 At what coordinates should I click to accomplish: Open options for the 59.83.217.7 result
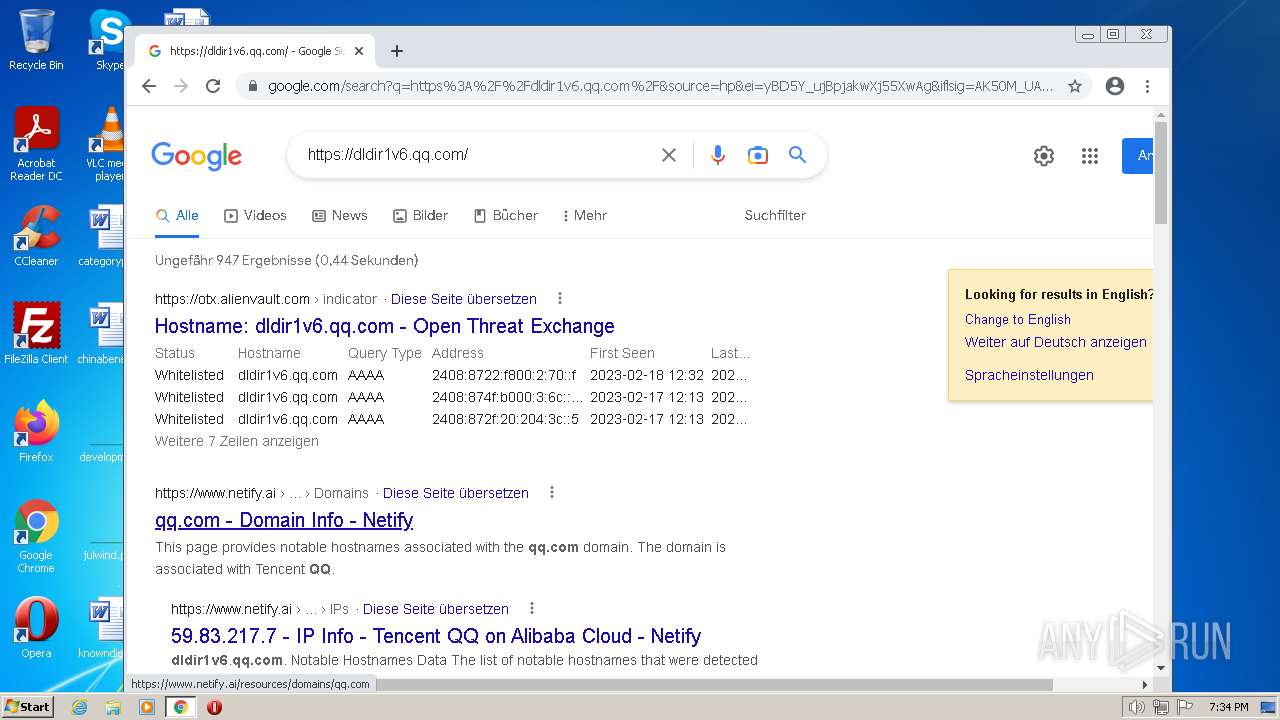click(532, 608)
